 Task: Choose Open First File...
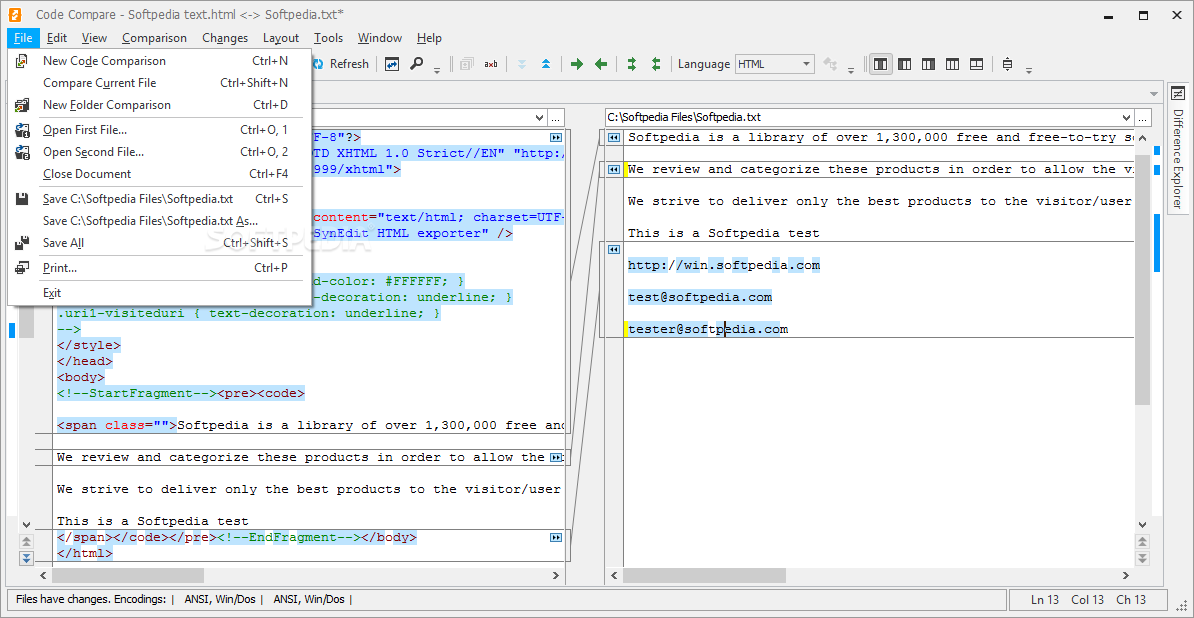coord(159,130)
